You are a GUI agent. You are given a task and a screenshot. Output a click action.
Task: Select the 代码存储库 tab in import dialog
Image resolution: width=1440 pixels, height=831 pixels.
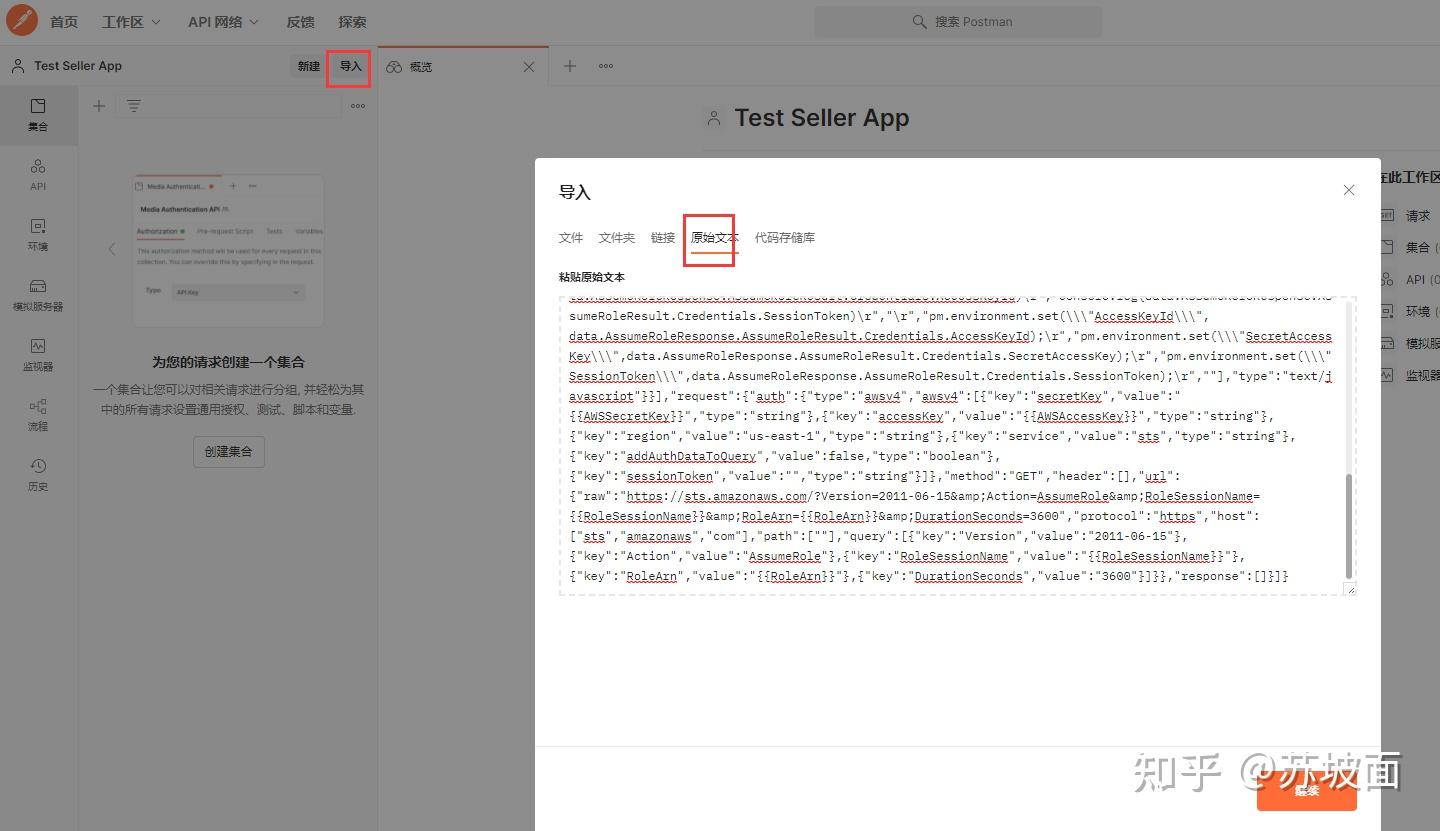point(785,238)
